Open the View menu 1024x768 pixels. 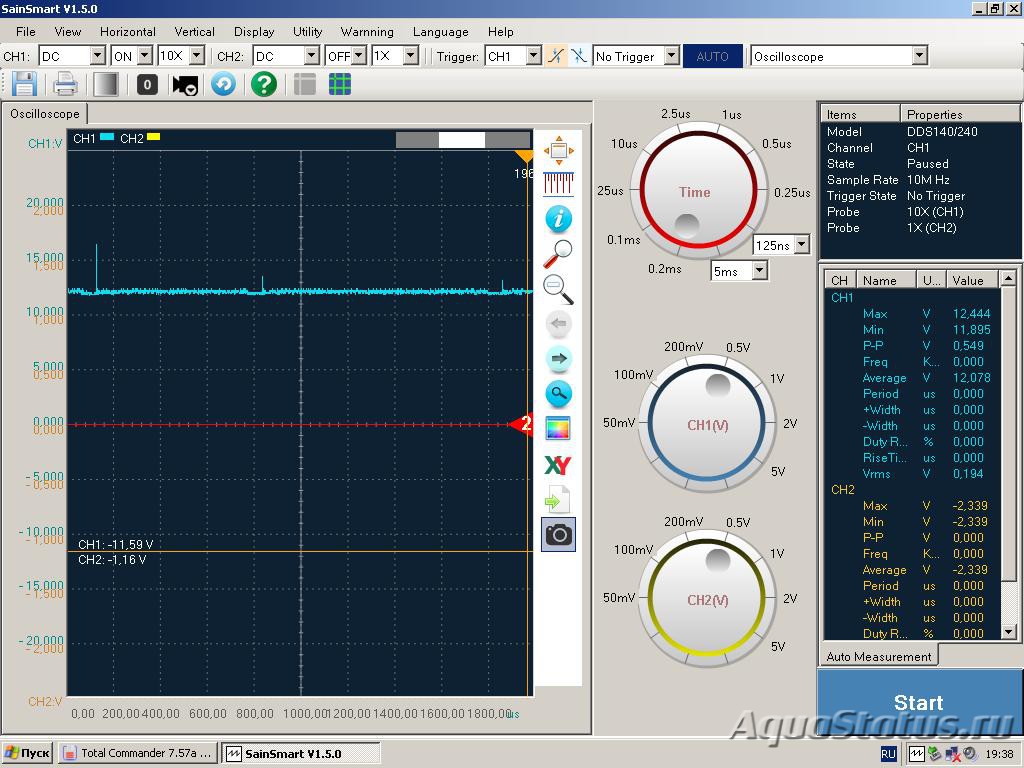67,31
